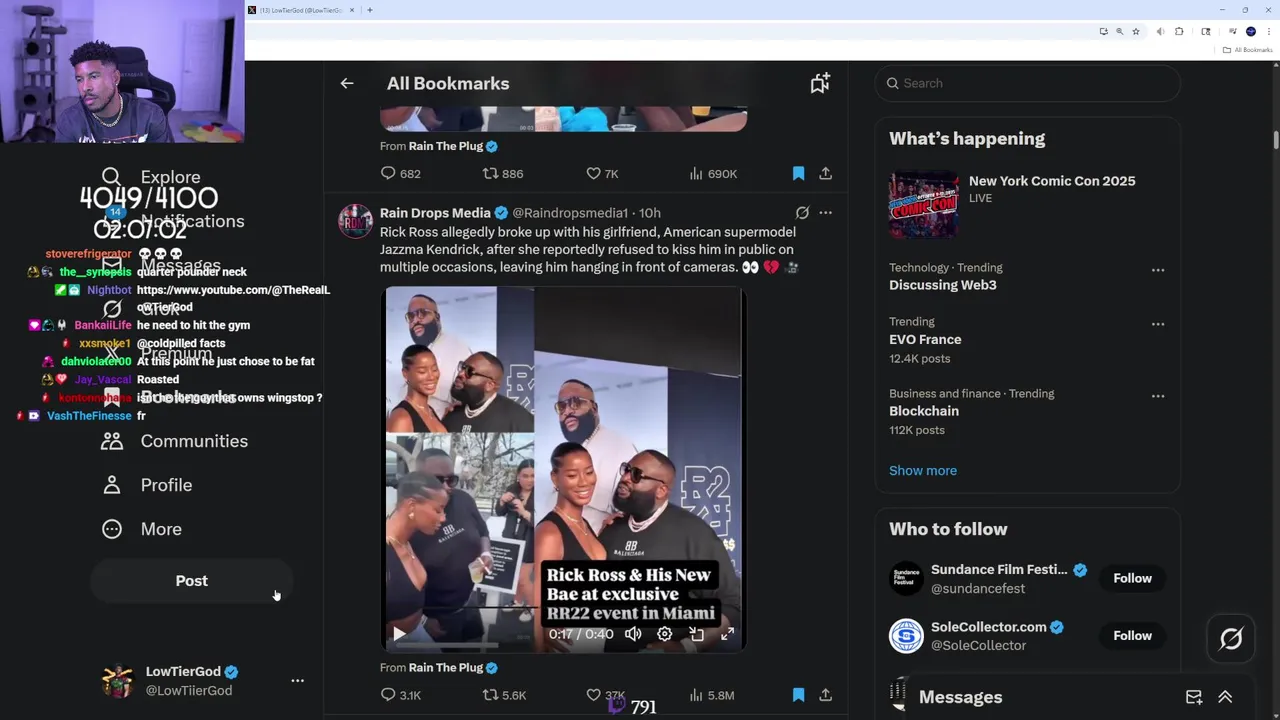Open the browser profile avatar
The height and width of the screenshot is (720, 1280).
(1250, 32)
